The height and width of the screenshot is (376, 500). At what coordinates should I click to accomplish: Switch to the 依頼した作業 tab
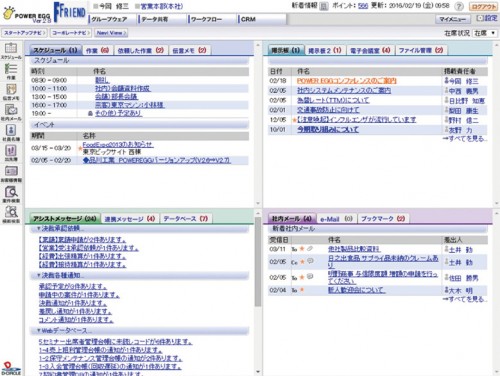pos(141,50)
